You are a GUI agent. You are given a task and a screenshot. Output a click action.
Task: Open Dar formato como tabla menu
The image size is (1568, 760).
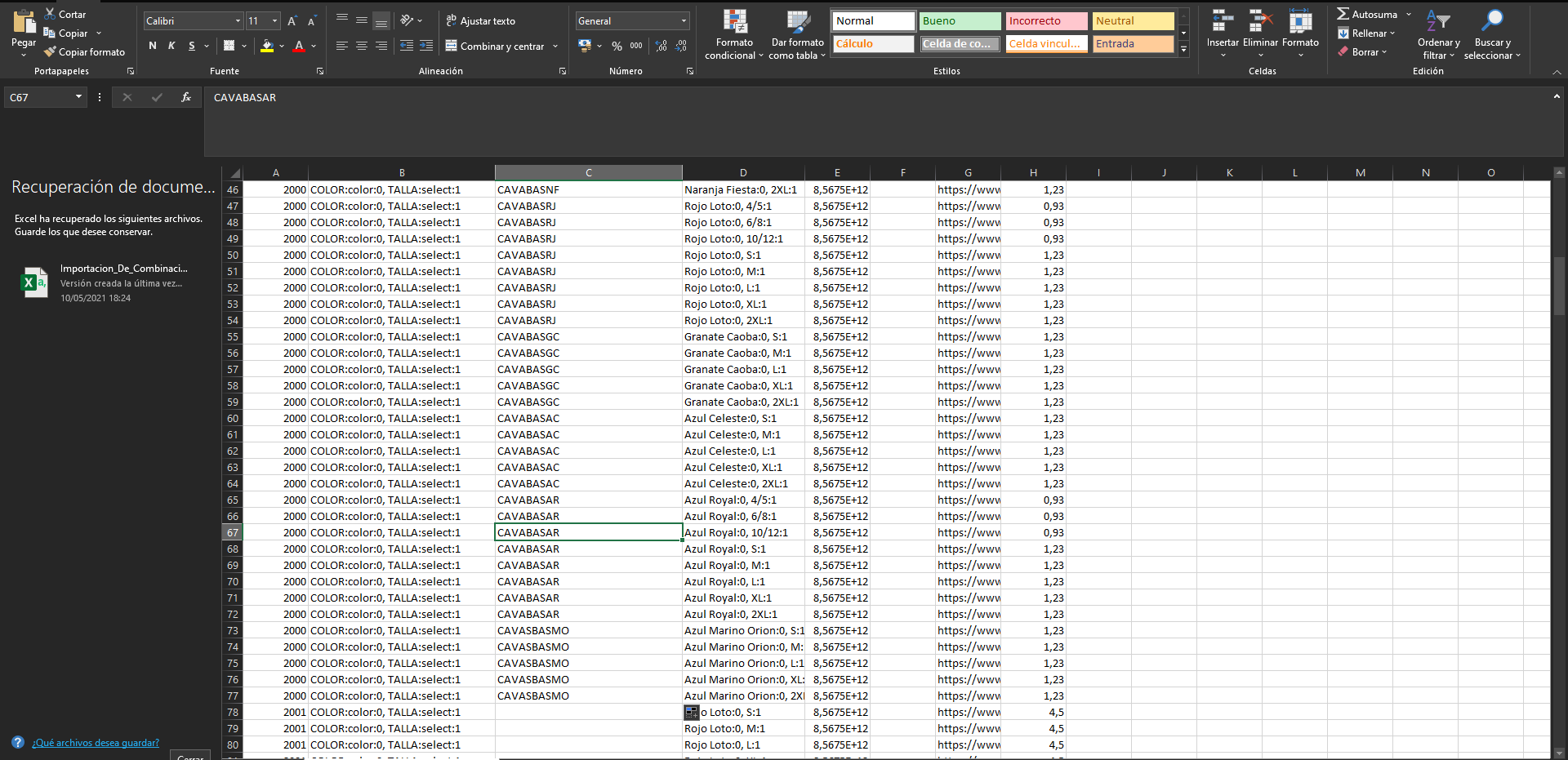(797, 33)
